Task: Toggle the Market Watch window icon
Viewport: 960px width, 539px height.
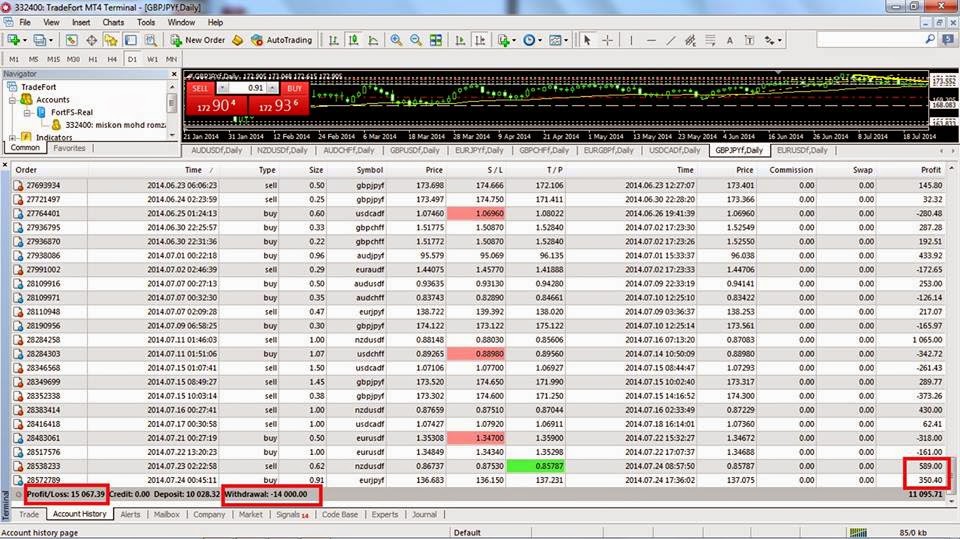Action: pyautogui.click(x=71, y=40)
